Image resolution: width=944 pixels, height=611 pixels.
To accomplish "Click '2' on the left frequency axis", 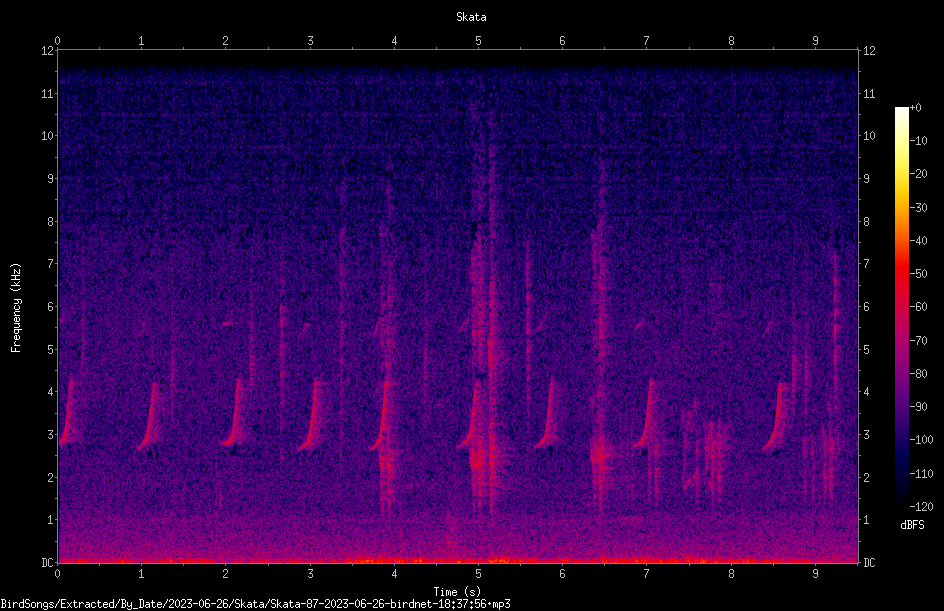I will [50, 477].
